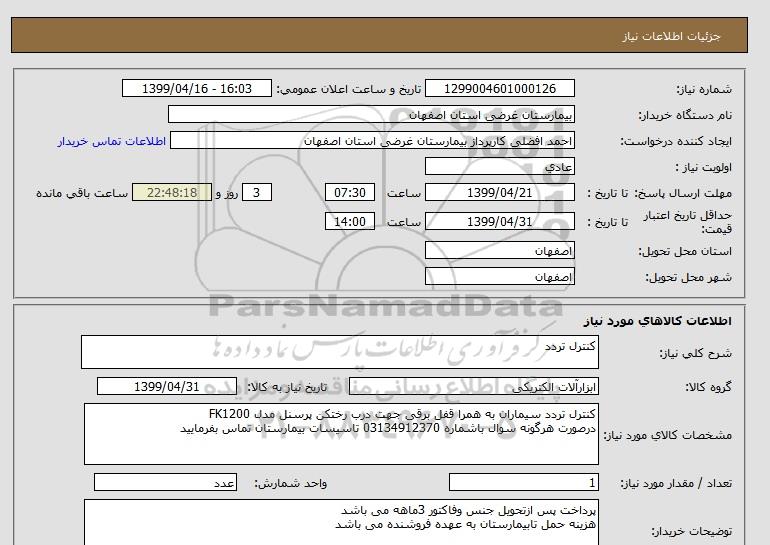Click the general description box 'کنترل تردد'
The height and width of the screenshot is (545, 770).
coord(340,352)
